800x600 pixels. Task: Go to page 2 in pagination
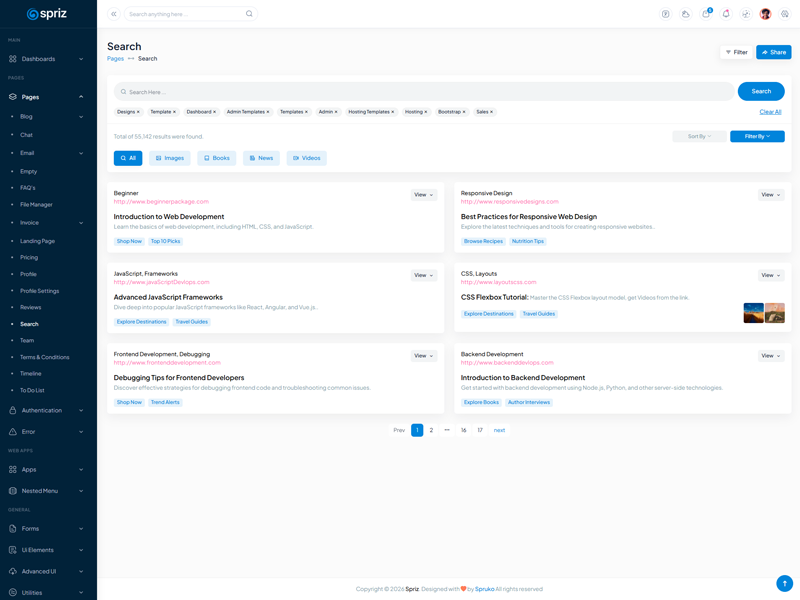pos(431,430)
